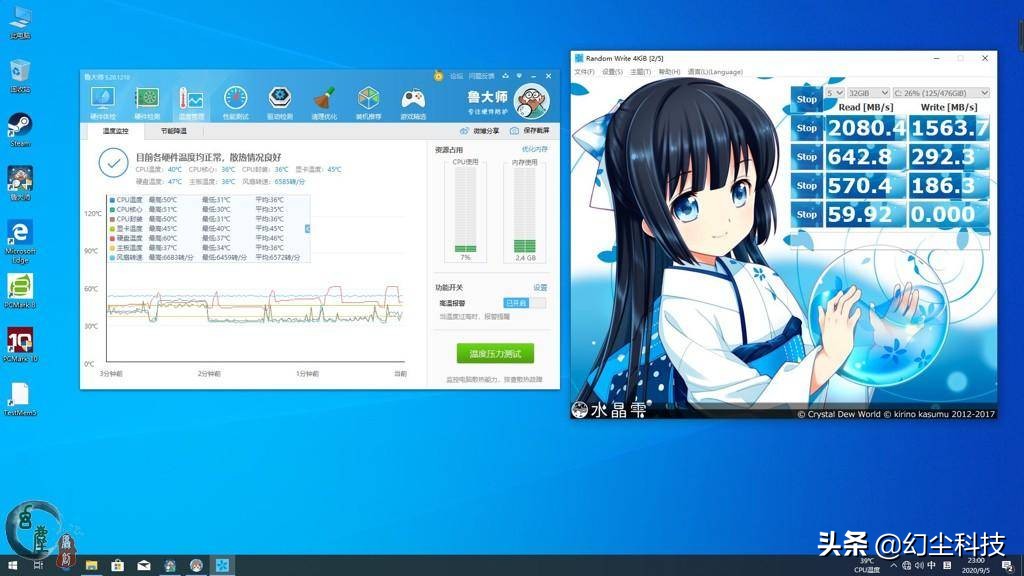The width and height of the screenshot is (1024, 576).
Task: Open the 设置(S) menu in CrystalDiskMark
Action: [x=613, y=72]
